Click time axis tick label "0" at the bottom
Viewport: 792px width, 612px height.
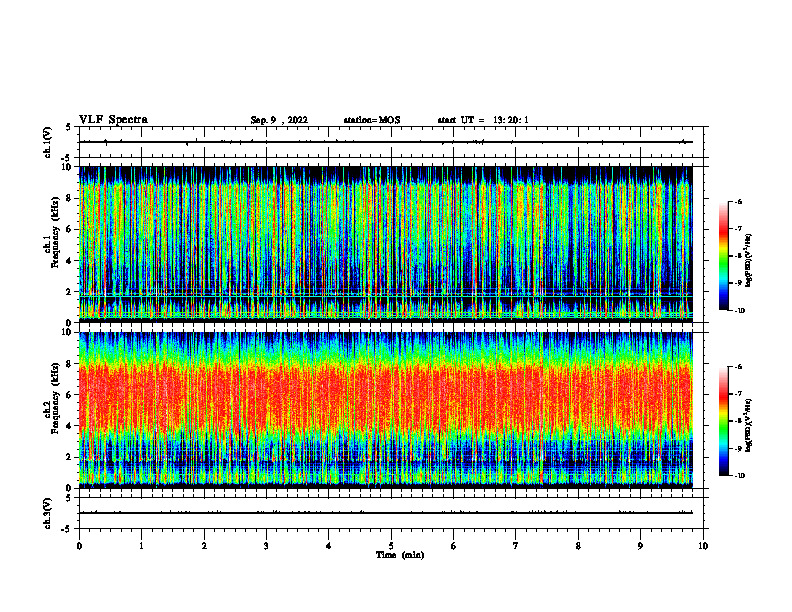(x=79, y=546)
